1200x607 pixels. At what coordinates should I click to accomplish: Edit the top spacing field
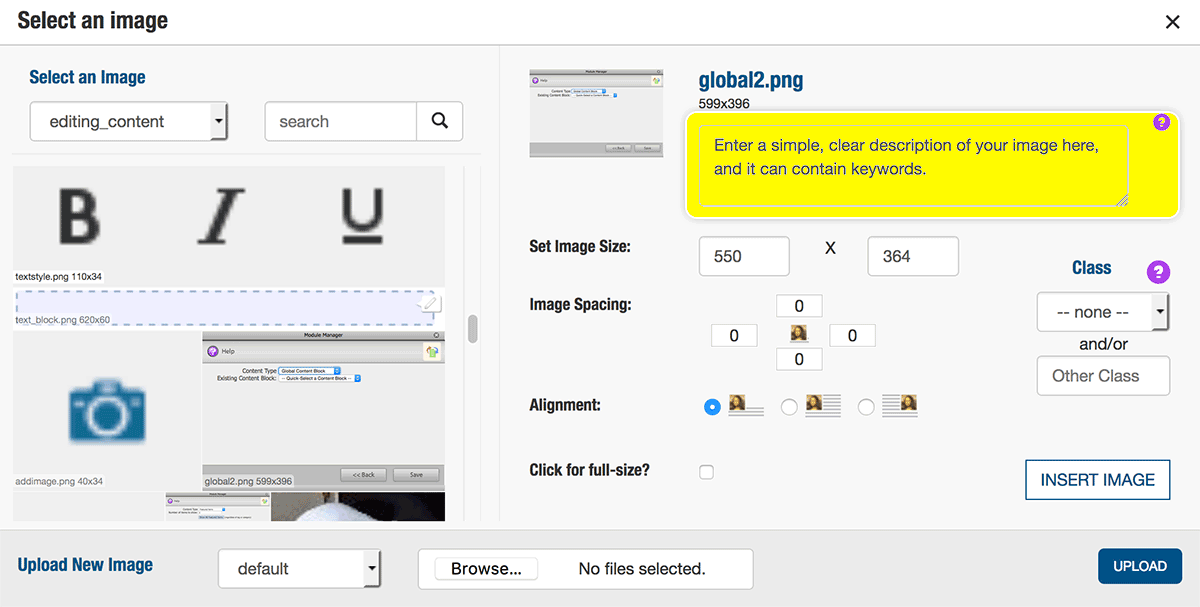[x=799, y=305]
